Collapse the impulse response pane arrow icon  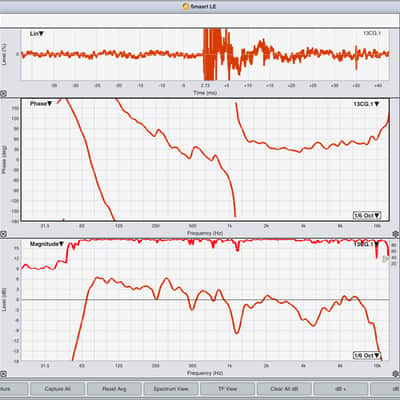[3, 94]
